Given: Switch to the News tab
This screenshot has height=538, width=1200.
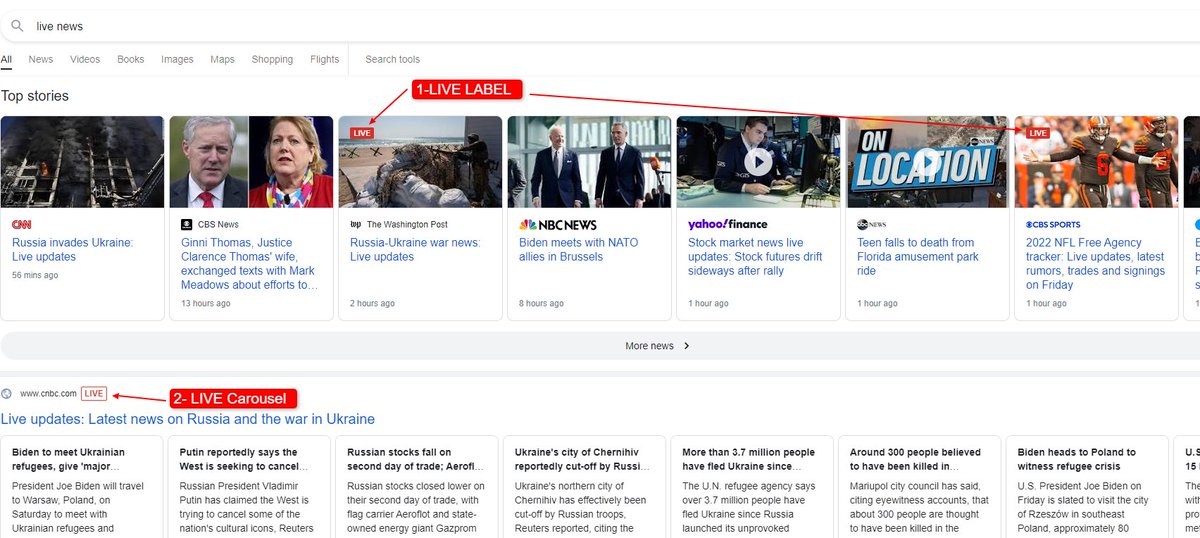Looking at the screenshot, I should [41, 59].
